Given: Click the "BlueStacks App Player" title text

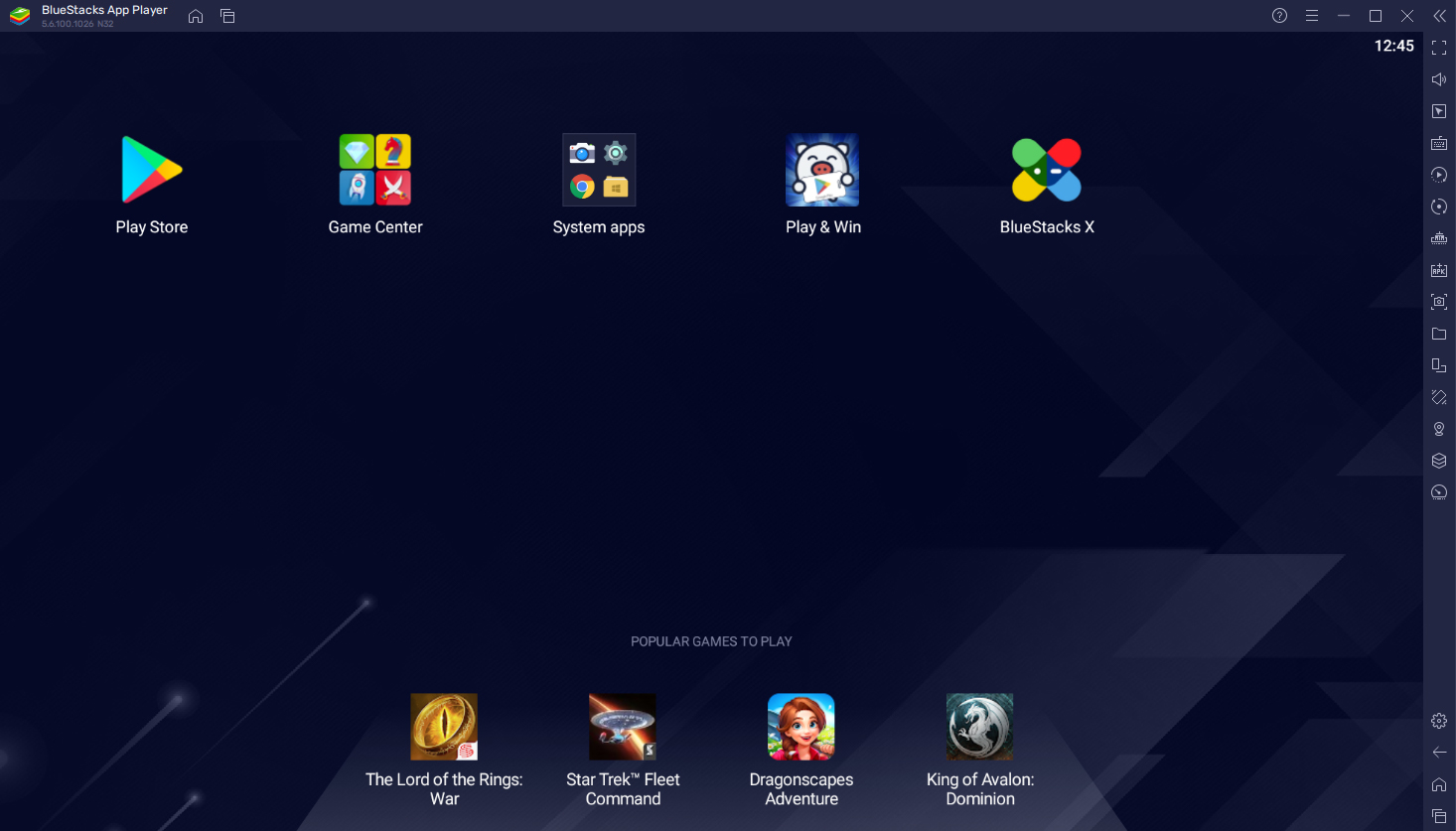Looking at the screenshot, I should pyautogui.click(x=104, y=10).
